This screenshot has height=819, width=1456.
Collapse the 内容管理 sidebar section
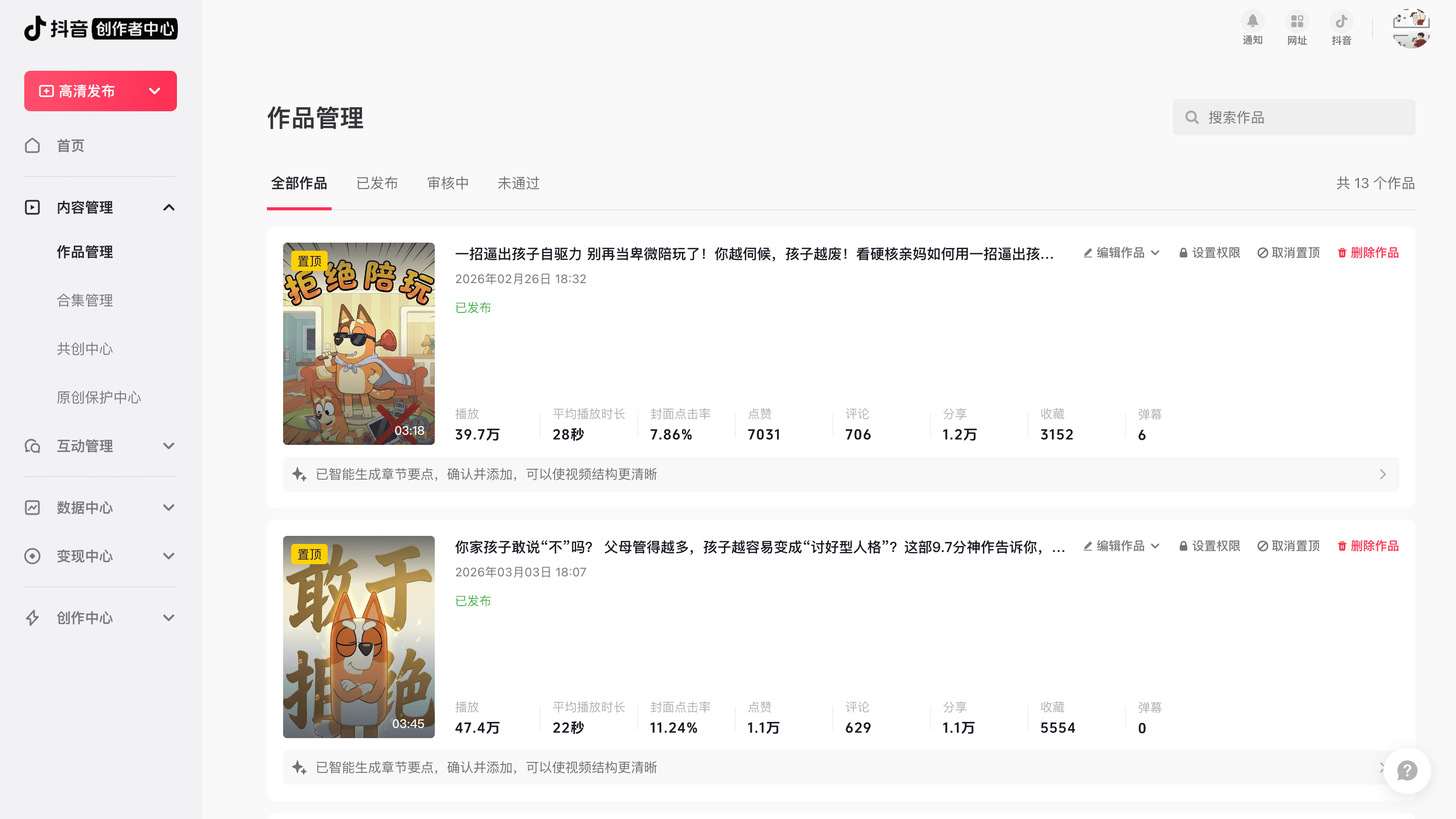[x=168, y=207]
